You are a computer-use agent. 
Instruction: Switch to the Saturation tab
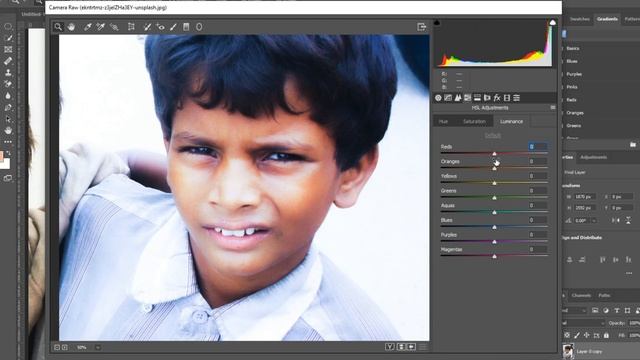click(474, 122)
